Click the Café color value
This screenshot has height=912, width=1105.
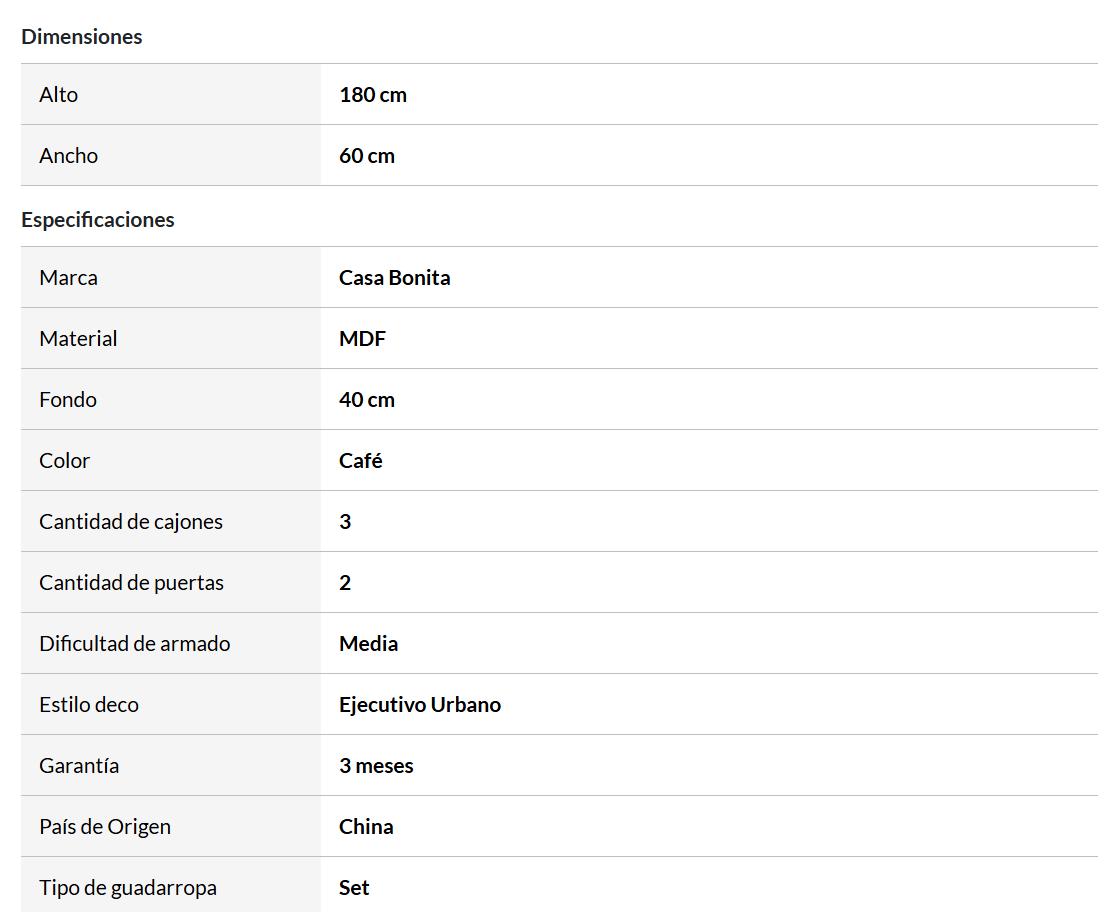click(x=361, y=461)
